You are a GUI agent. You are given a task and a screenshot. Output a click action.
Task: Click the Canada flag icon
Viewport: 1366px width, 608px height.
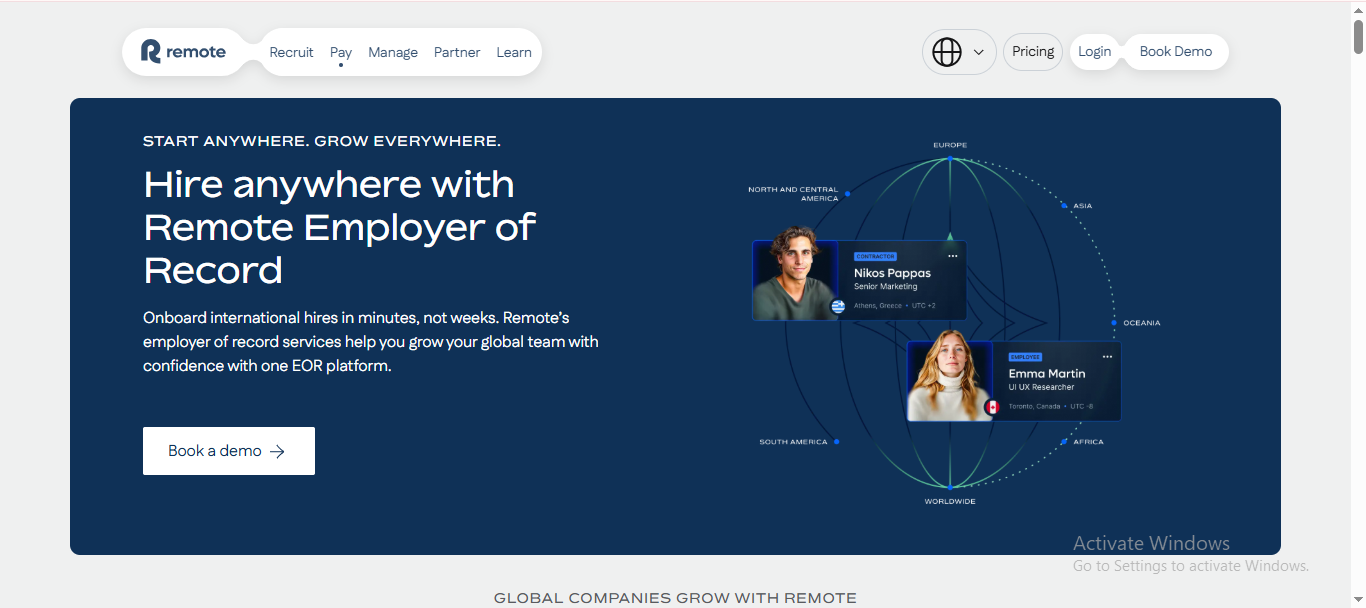(992, 407)
